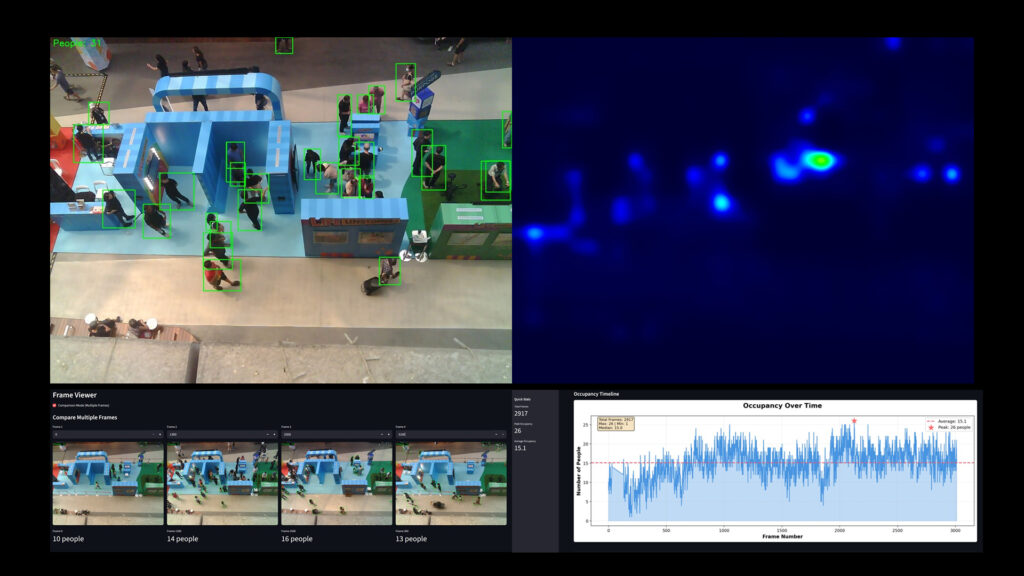Hit the minus stepper on Frame 4
The height and width of the screenshot is (576, 1024).
click(496, 435)
